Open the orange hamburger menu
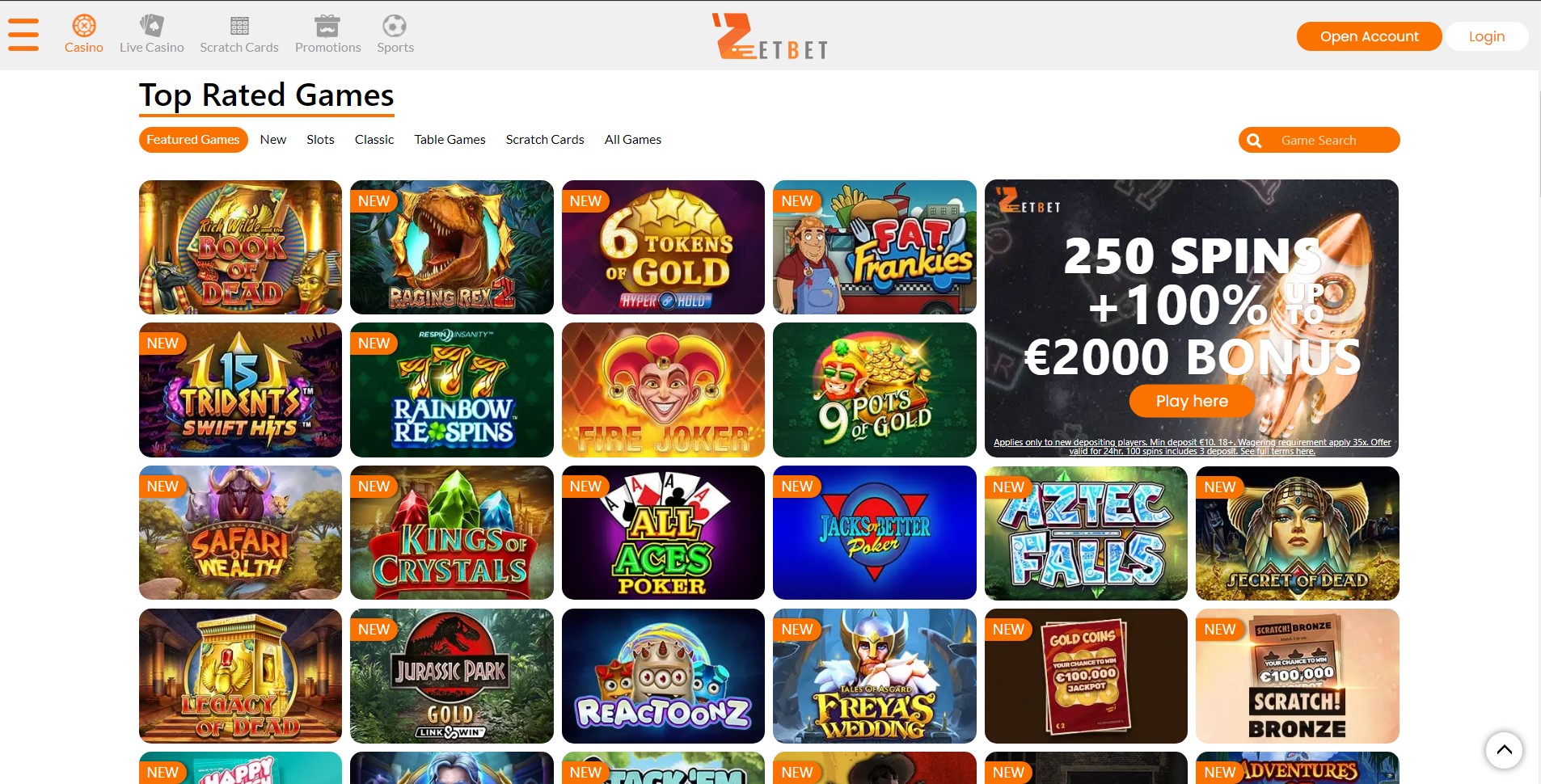 (x=23, y=35)
